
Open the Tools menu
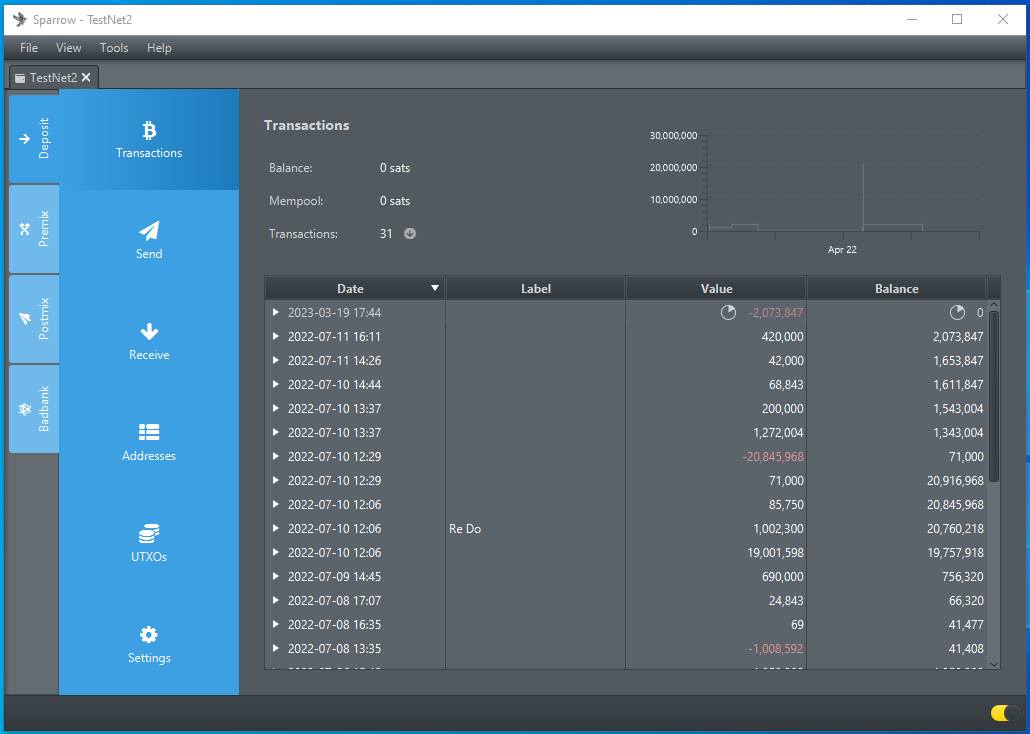coord(114,48)
